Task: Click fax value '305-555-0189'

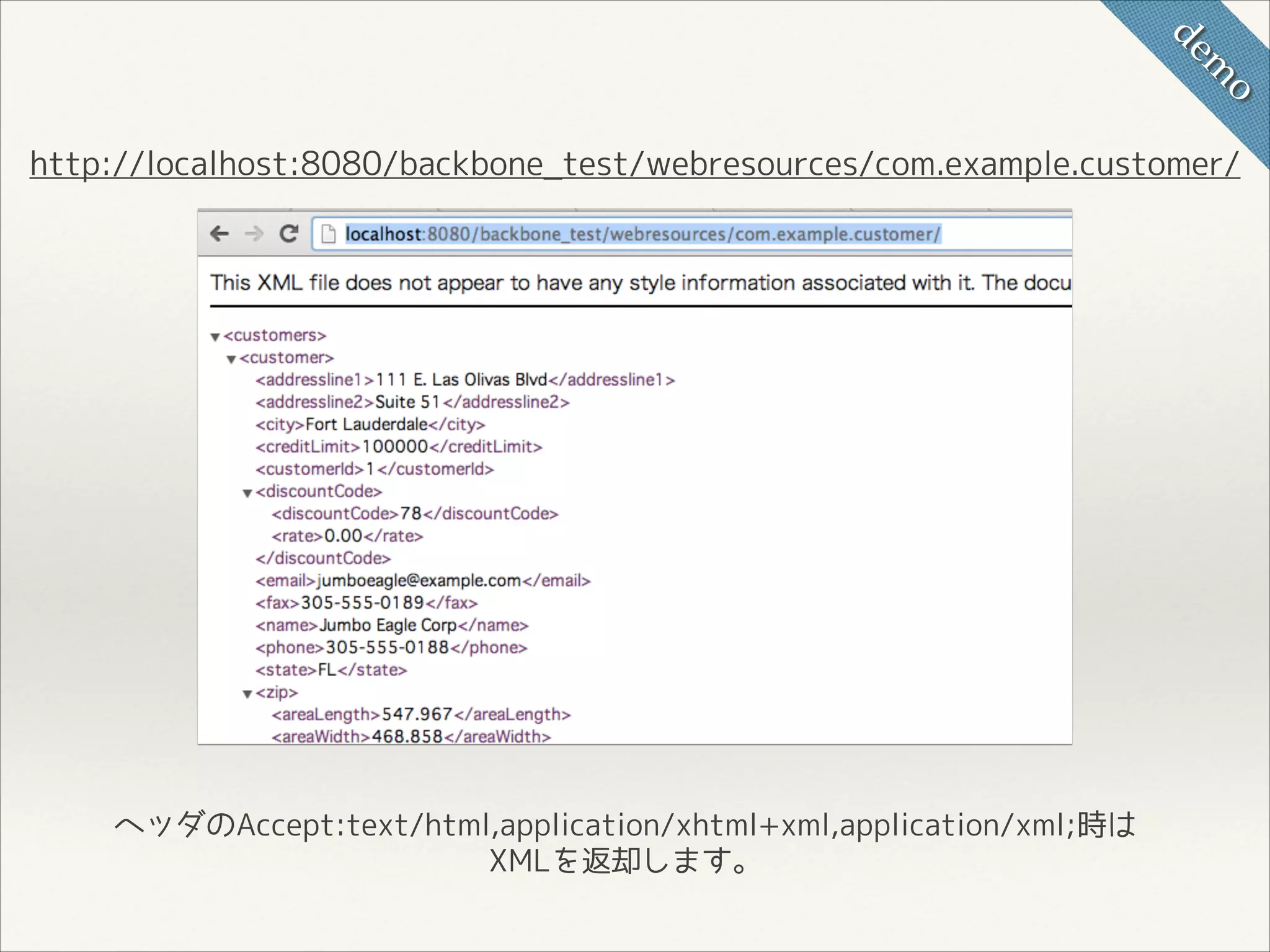Action: point(362,602)
